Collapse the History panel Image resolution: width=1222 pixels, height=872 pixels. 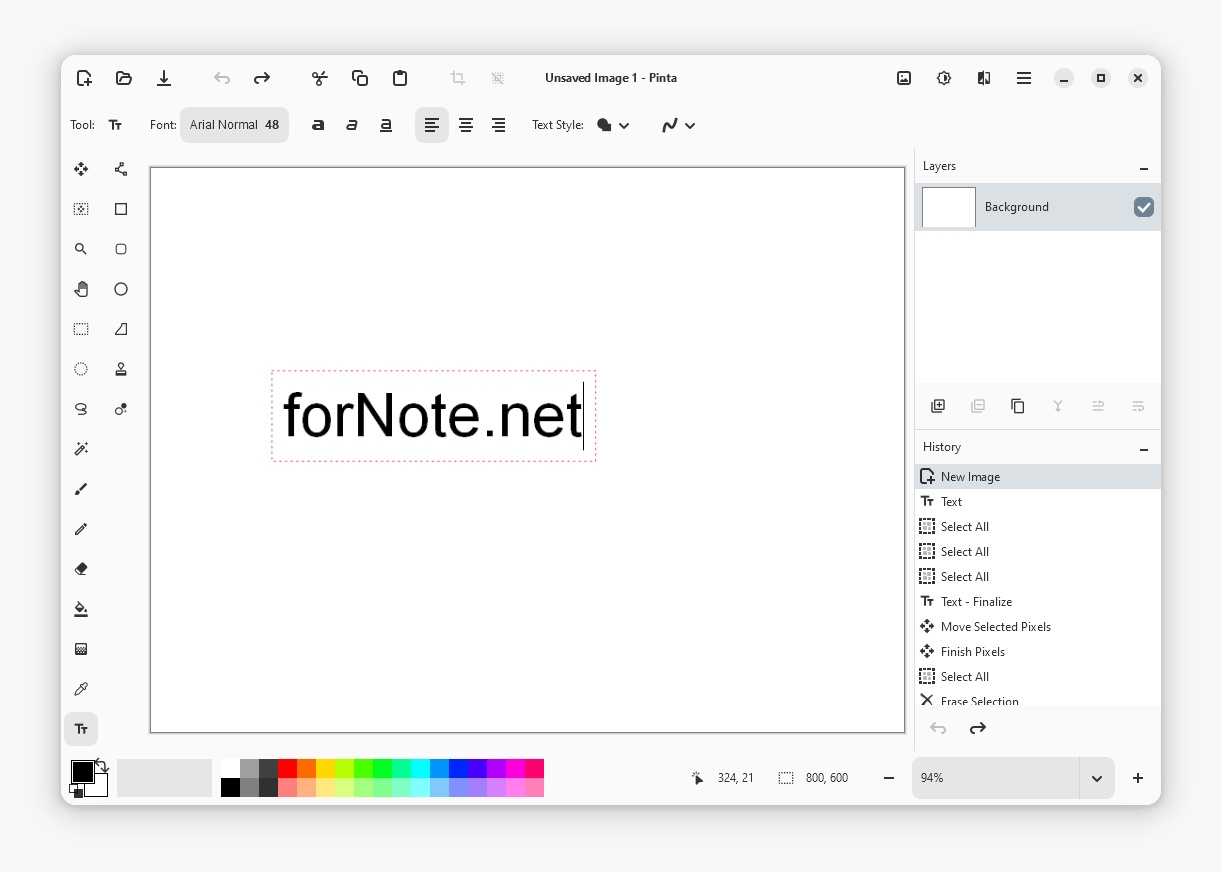1144,448
